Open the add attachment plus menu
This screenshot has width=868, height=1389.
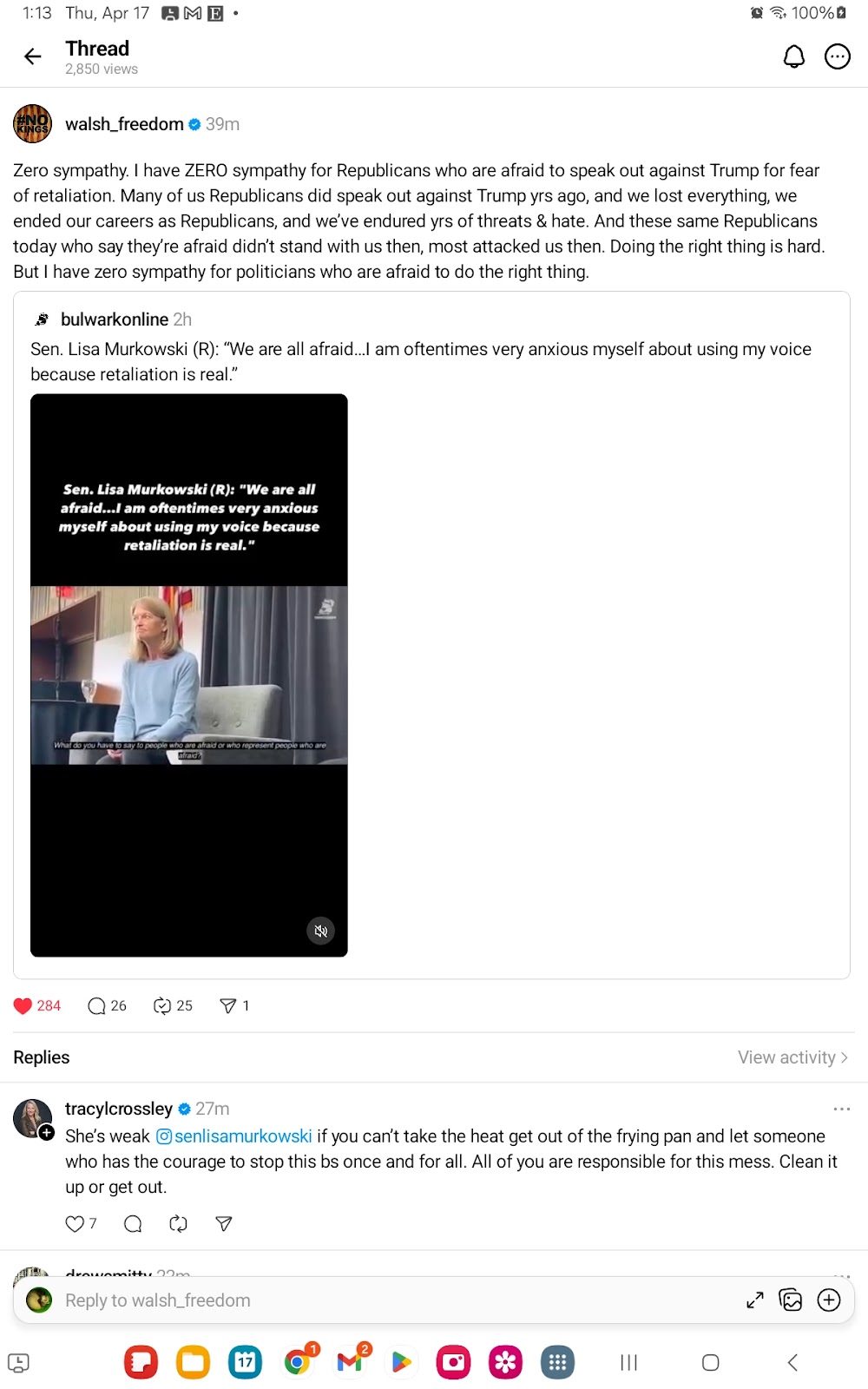point(830,1300)
